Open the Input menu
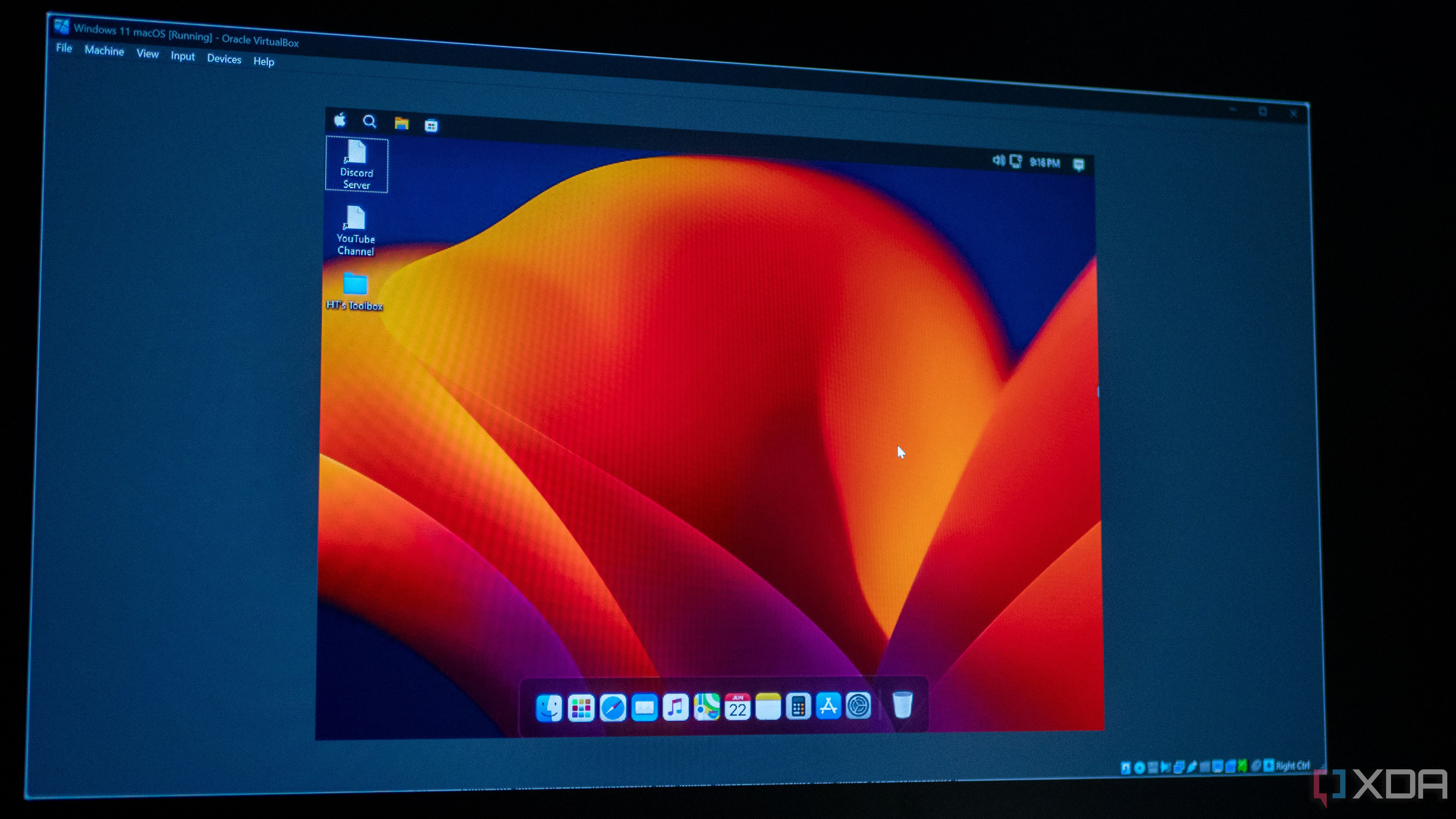The width and height of the screenshot is (1456, 819). (x=183, y=56)
